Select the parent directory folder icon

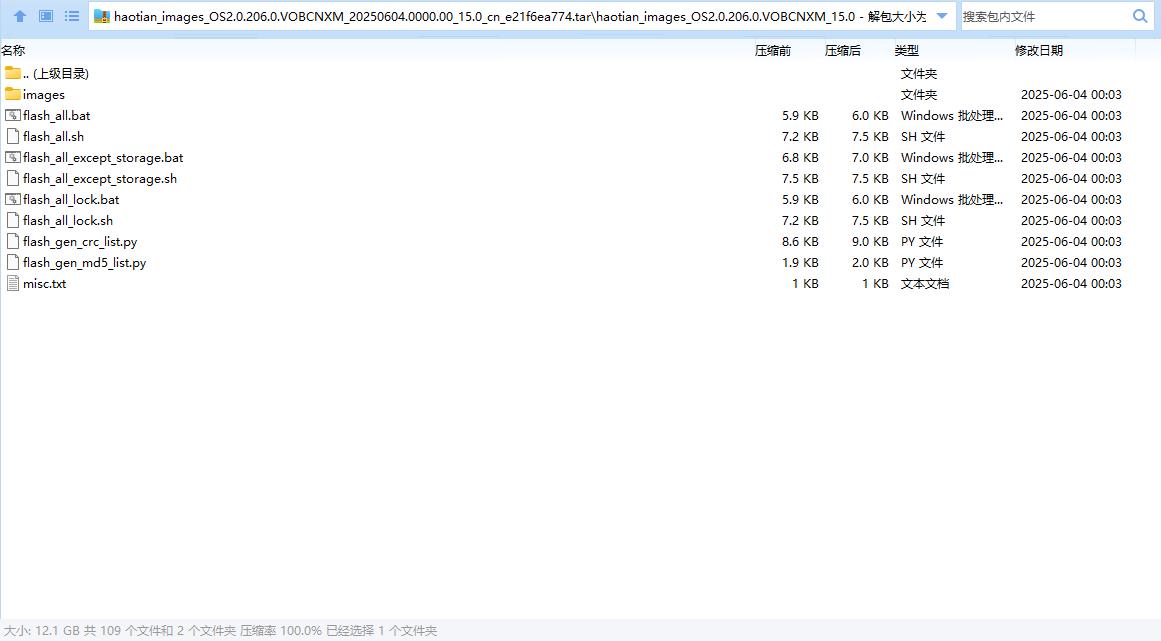click(13, 73)
